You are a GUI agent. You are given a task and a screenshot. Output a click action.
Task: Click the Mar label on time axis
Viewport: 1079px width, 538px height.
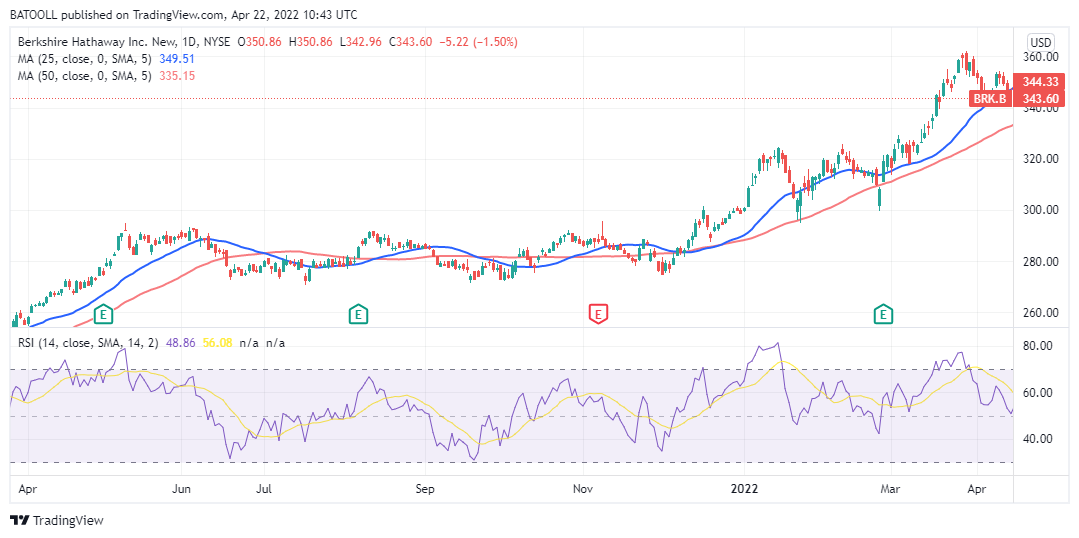[890, 489]
